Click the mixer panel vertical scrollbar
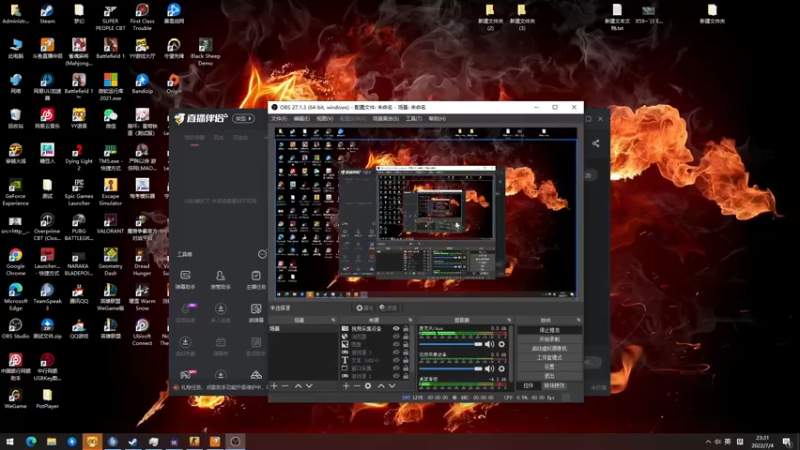This screenshot has height=450, width=800. pyautogui.click(x=511, y=352)
